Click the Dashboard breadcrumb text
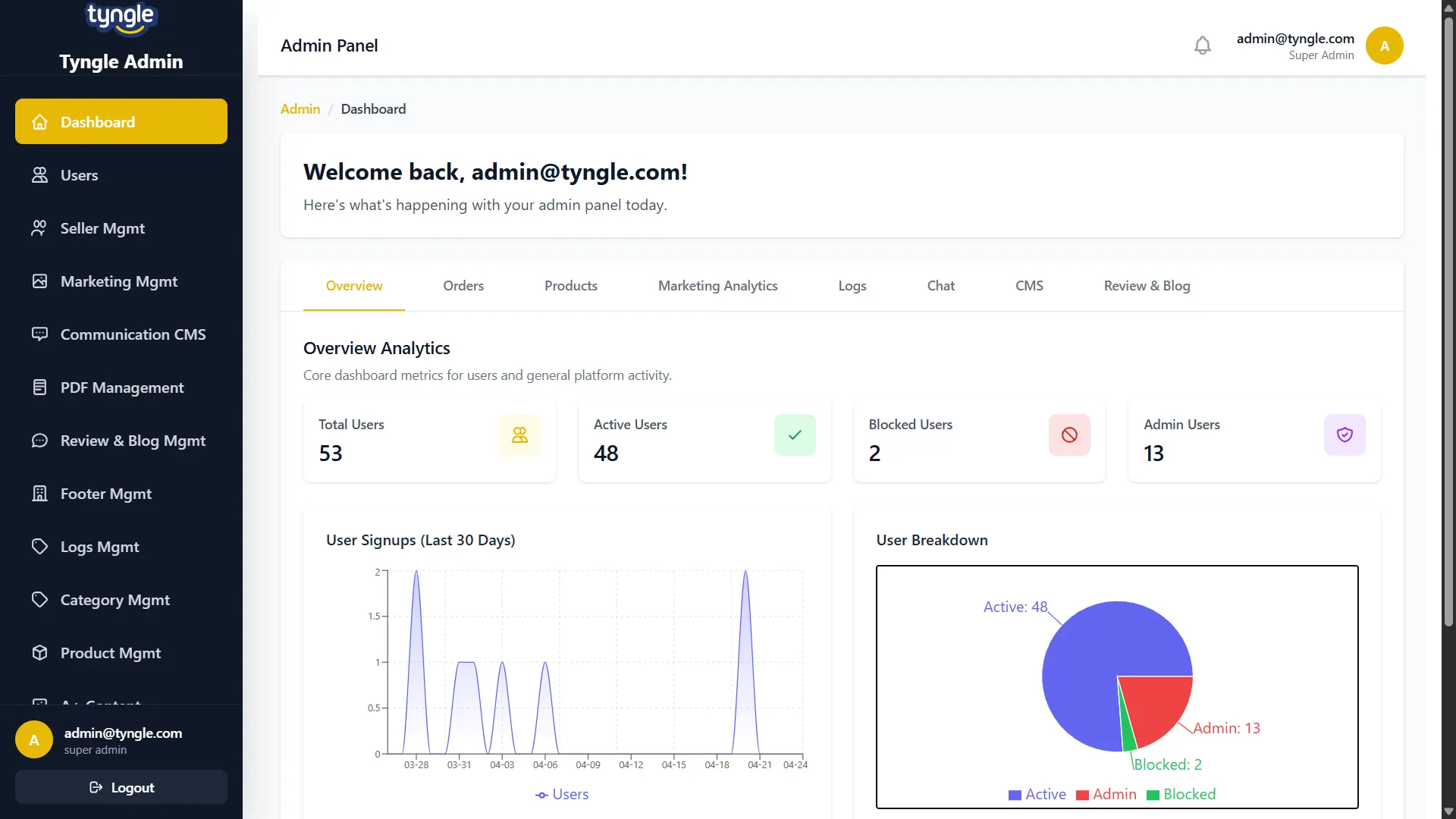 (373, 109)
